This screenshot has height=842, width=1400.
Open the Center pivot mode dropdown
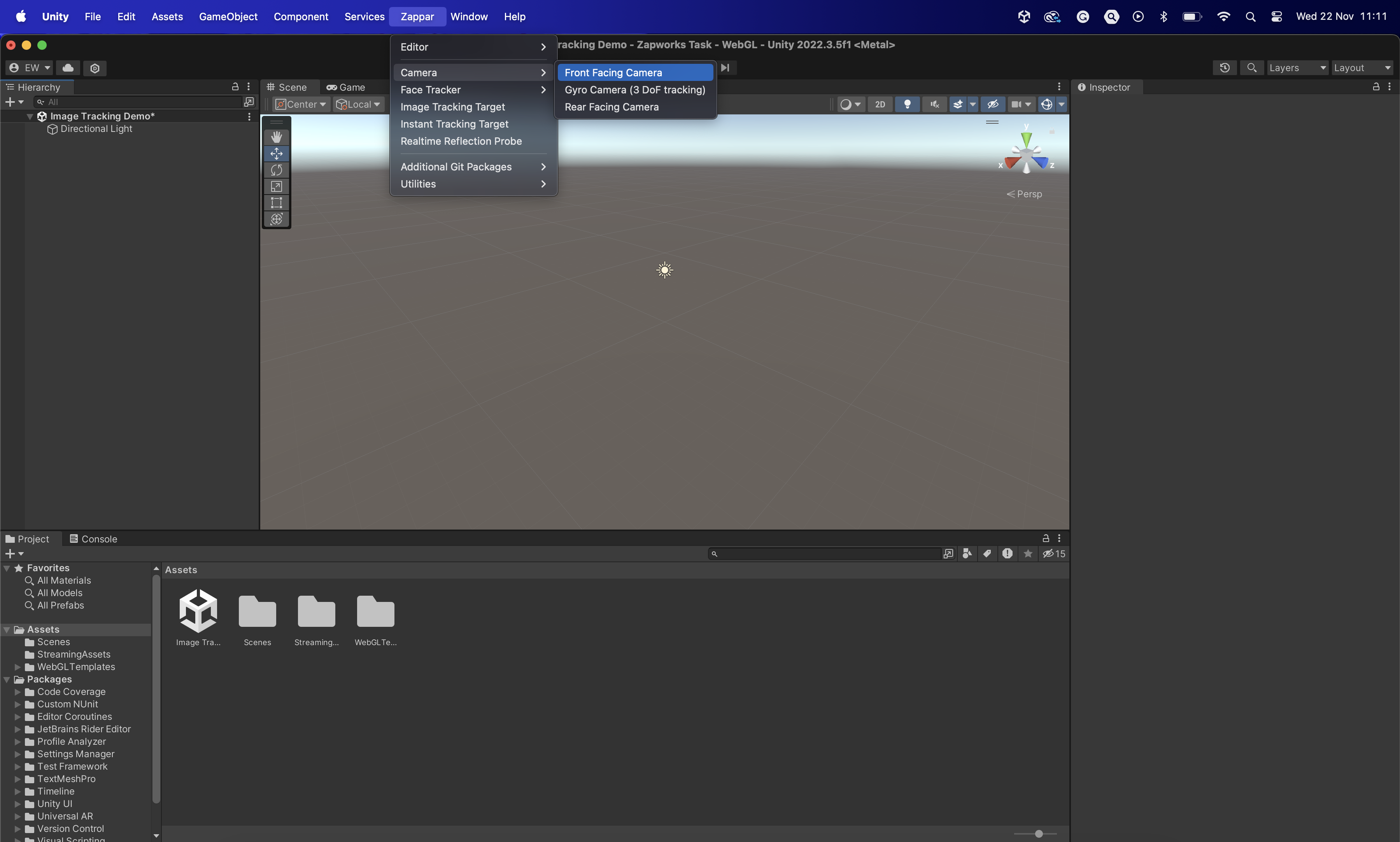click(x=301, y=104)
